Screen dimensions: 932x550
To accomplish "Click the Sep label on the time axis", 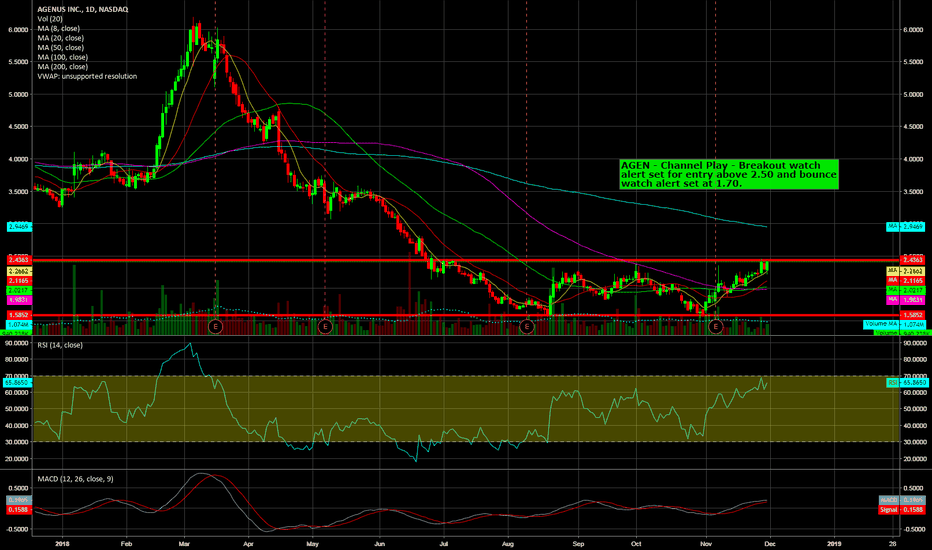I will point(578,543).
